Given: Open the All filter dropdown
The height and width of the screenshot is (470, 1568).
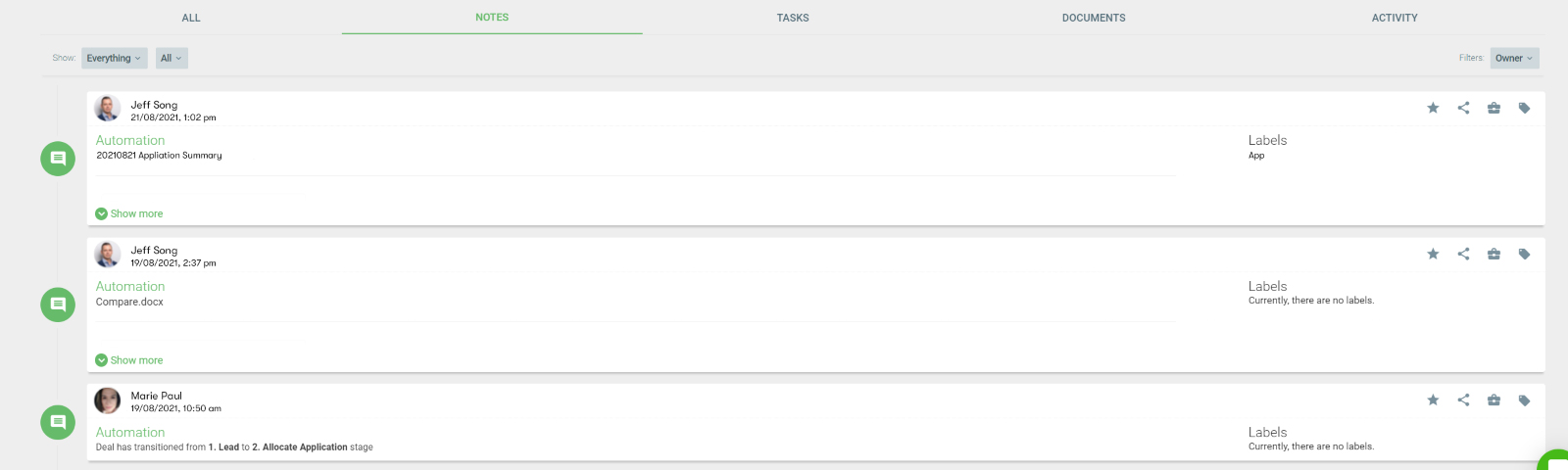Looking at the screenshot, I should pos(171,58).
